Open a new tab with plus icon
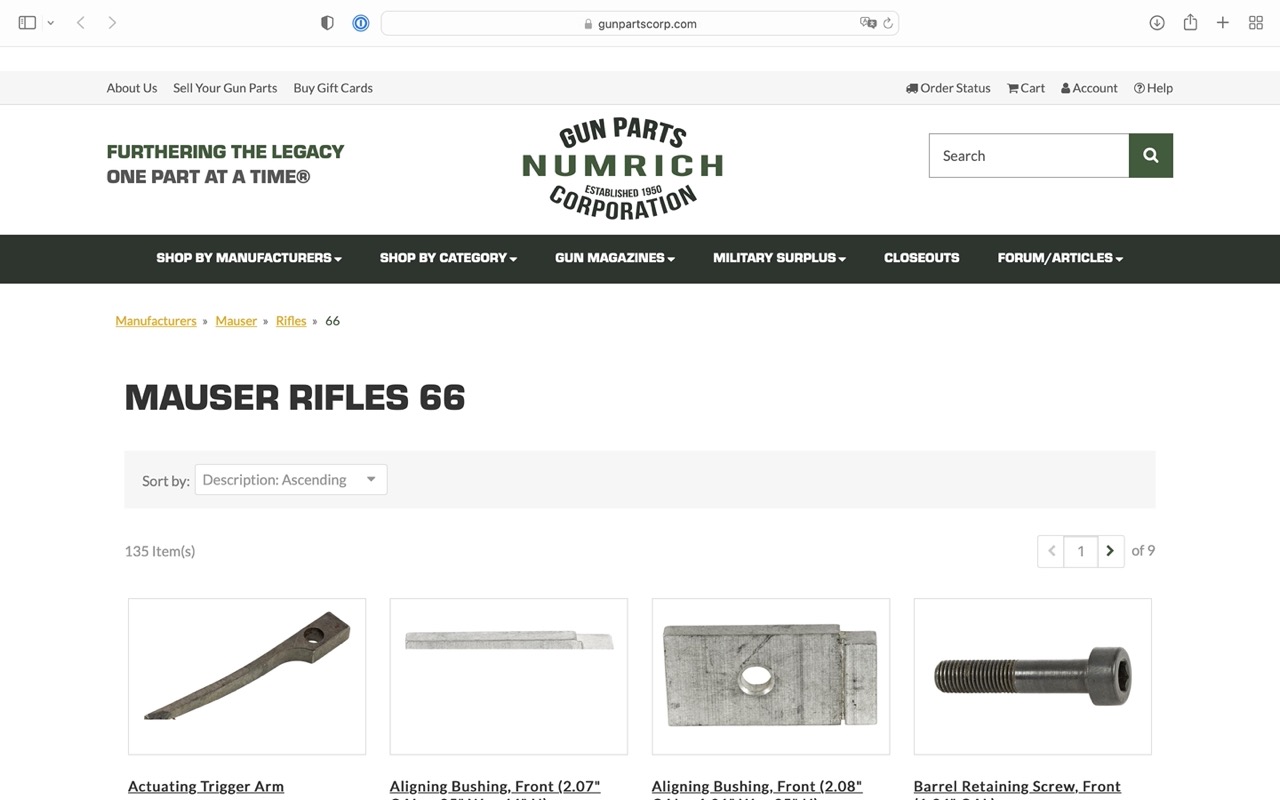Image resolution: width=1280 pixels, height=800 pixels. point(1222,22)
